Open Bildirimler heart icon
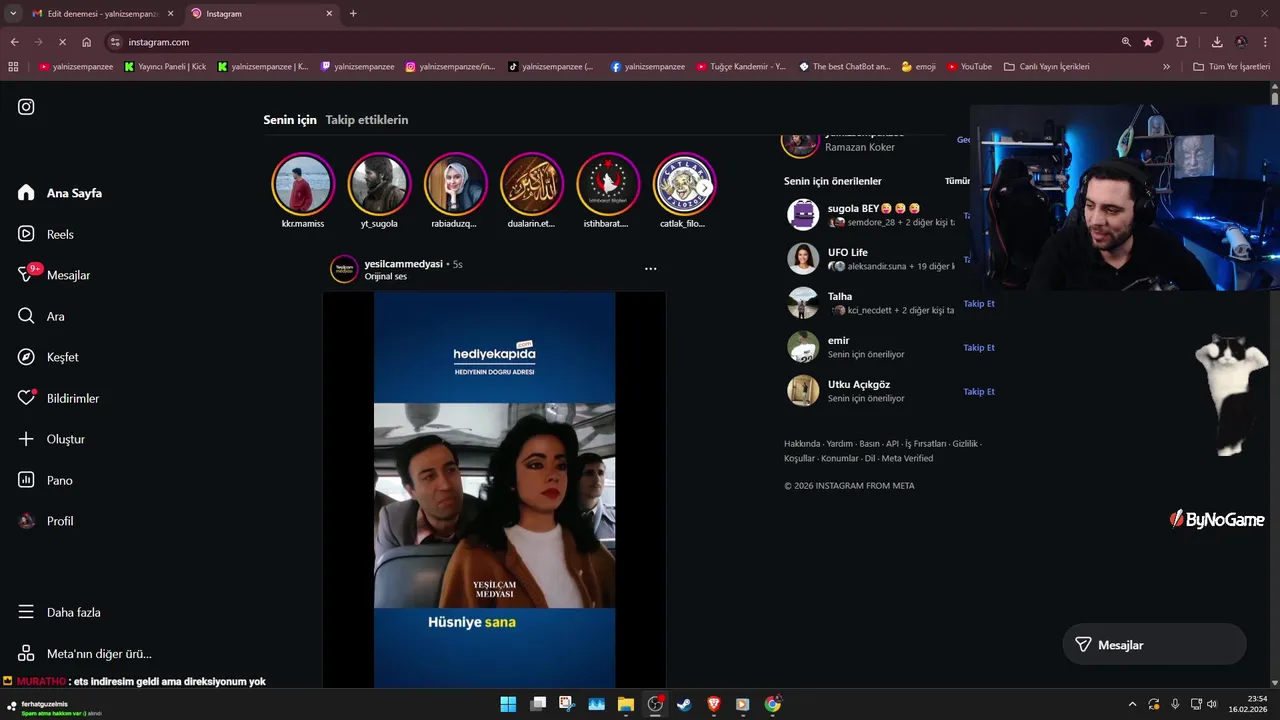Image resolution: width=1280 pixels, height=720 pixels. (x=26, y=398)
